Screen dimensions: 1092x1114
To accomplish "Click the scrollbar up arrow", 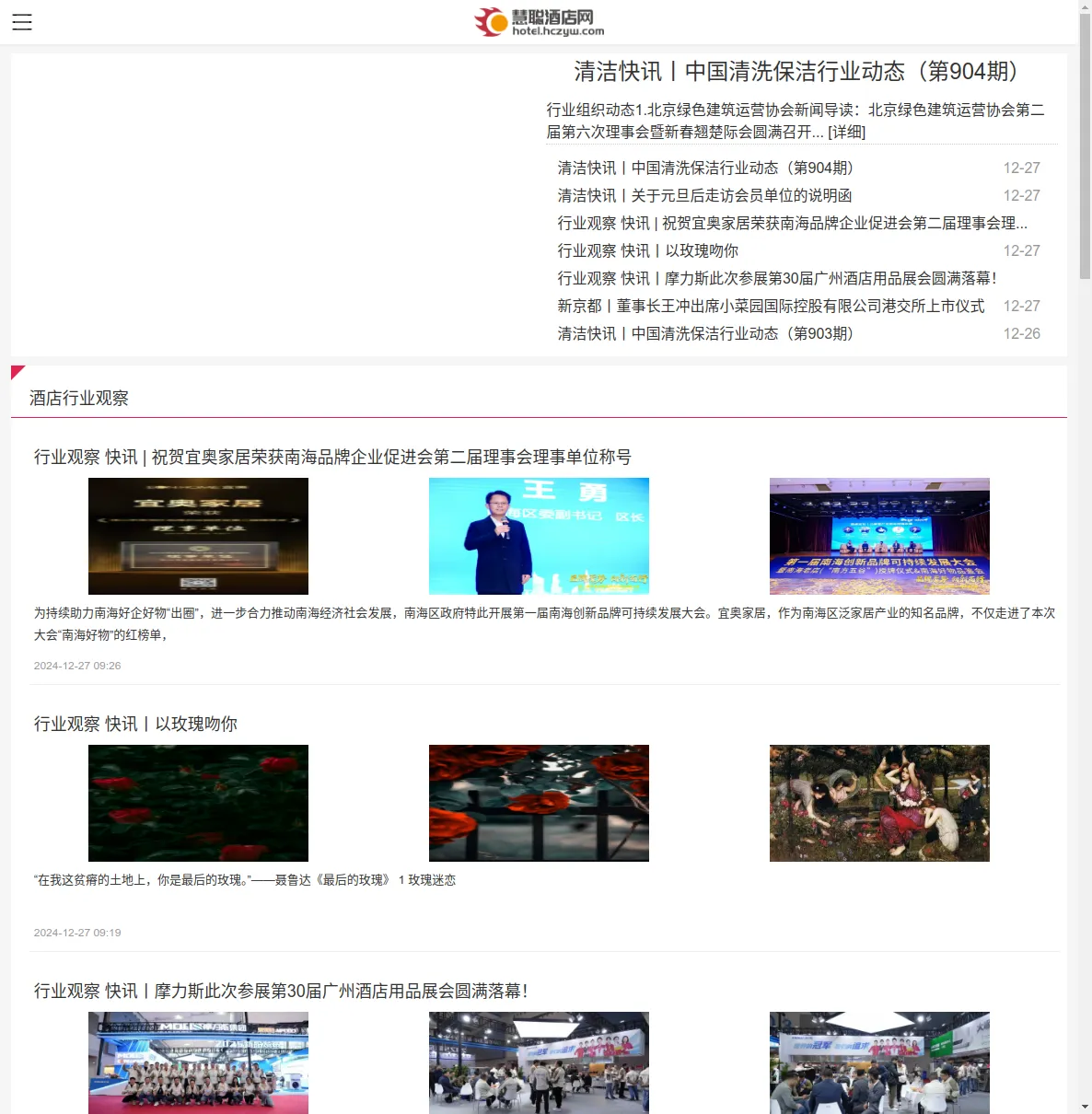I will coord(1085,6).
